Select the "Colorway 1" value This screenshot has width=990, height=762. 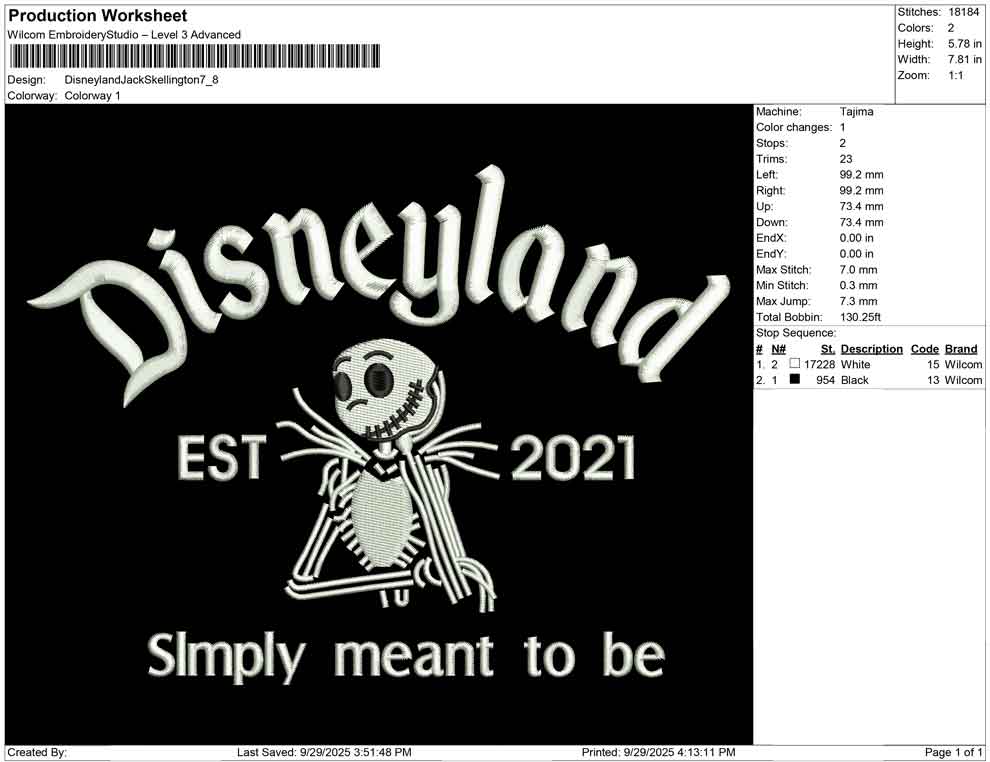click(92, 96)
